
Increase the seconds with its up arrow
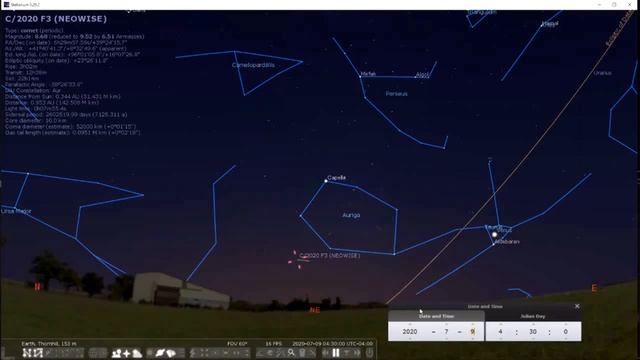coord(566,324)
